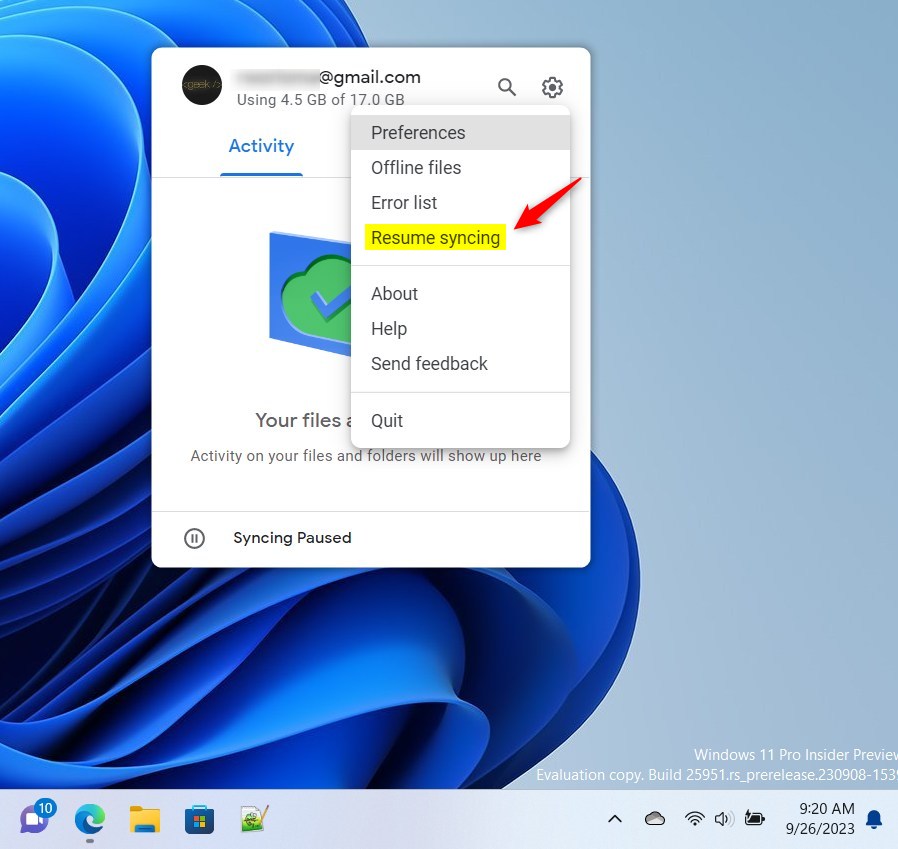This screenshot has width=898, height=849.
Task: Open Preferences from the settings menu
Action: [460, 133]
